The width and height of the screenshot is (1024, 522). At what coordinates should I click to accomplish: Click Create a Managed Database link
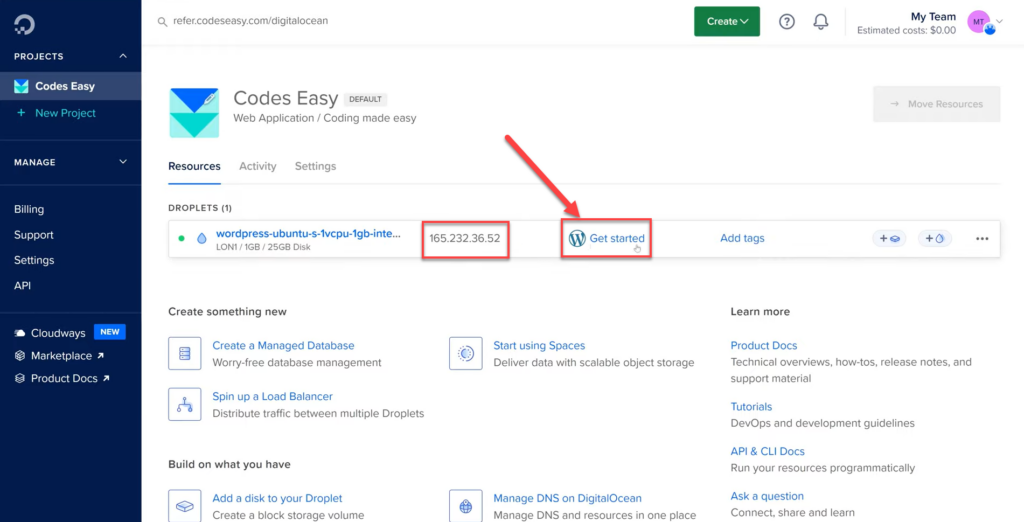[x=283, y=346]
